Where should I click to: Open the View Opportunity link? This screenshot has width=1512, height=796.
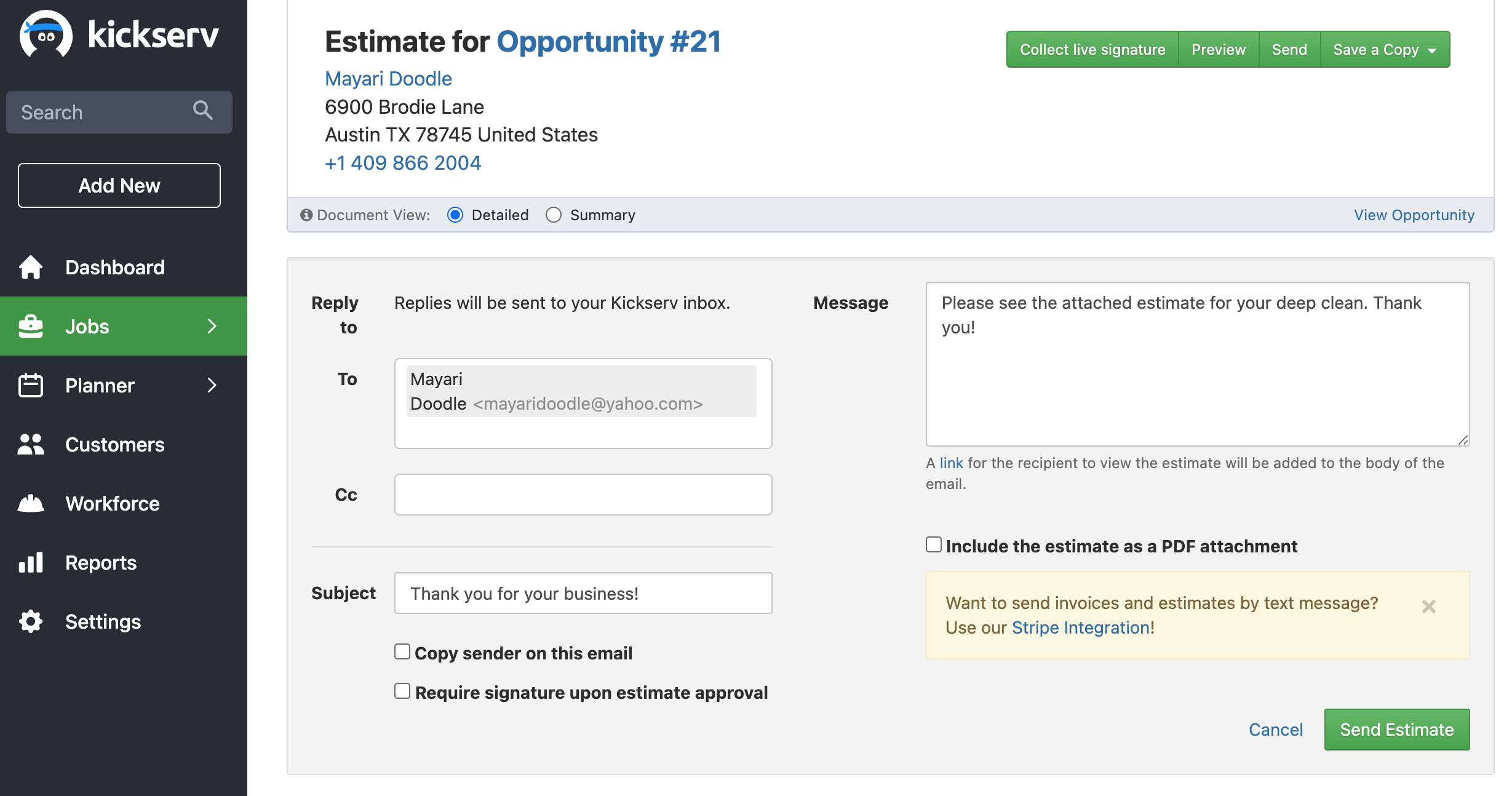pos(1414,215)
